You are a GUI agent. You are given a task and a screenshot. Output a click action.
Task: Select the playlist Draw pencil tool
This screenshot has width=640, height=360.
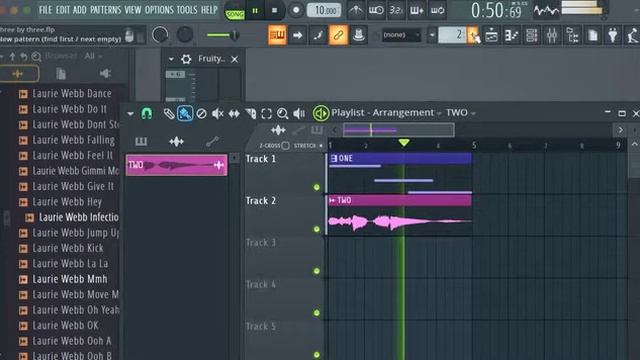click(169, 113)
